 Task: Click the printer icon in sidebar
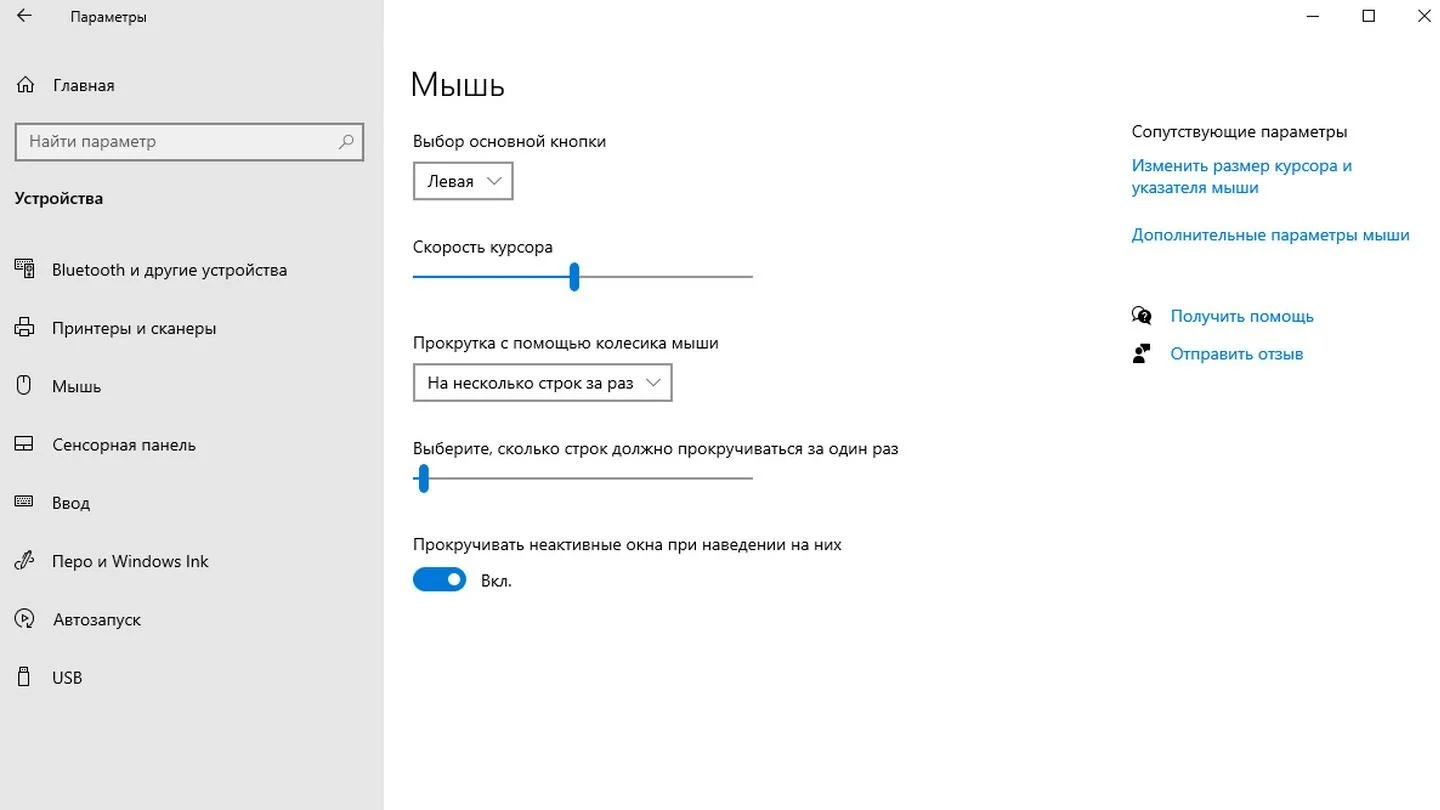point(25,328)
